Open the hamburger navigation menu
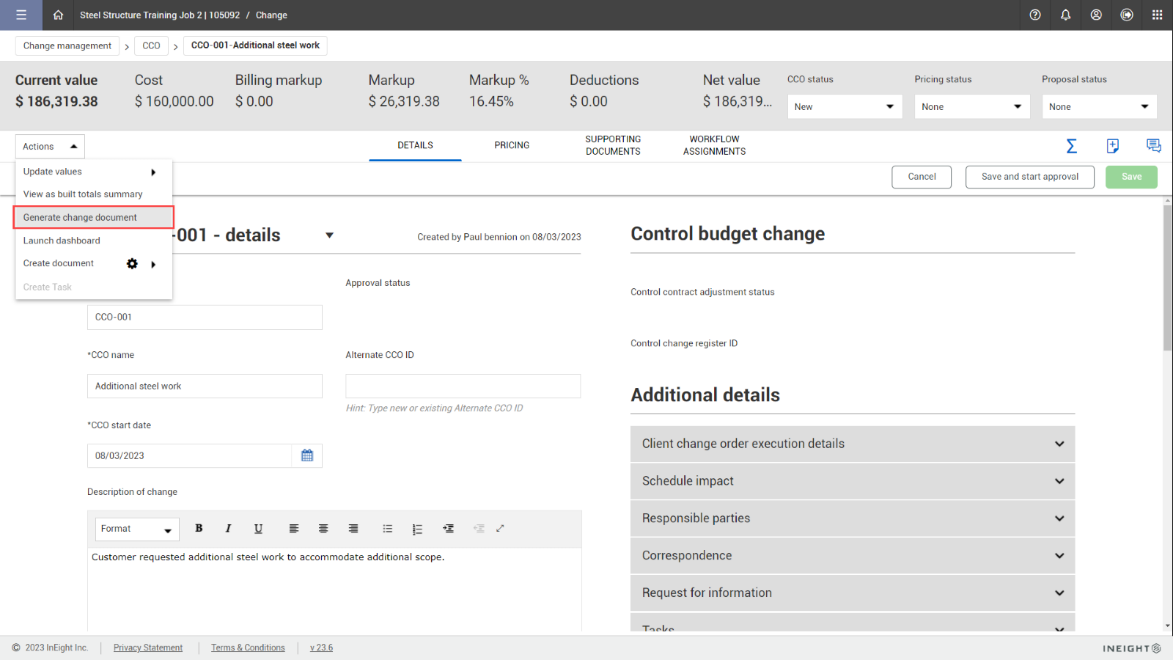This screenshot has width=1173, height=660. [21, 15]
